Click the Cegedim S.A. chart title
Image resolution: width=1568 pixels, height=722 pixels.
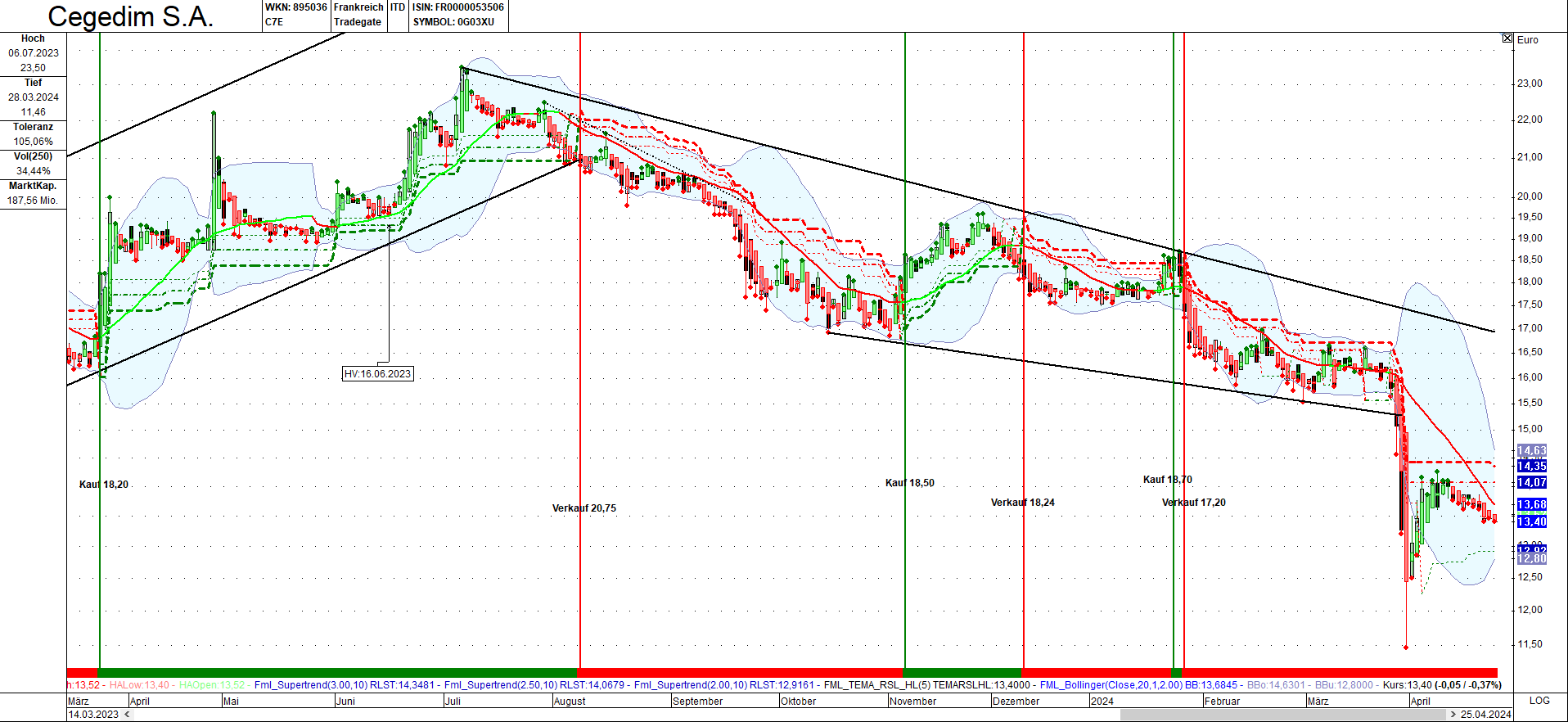click(131, 16)
